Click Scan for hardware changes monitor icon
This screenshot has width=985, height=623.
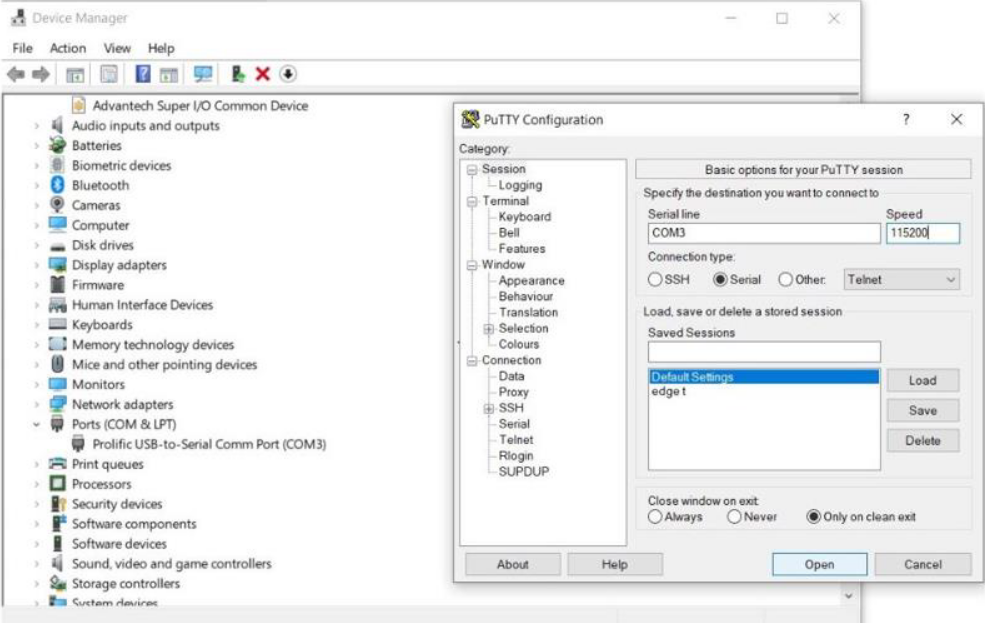point(203,74)
